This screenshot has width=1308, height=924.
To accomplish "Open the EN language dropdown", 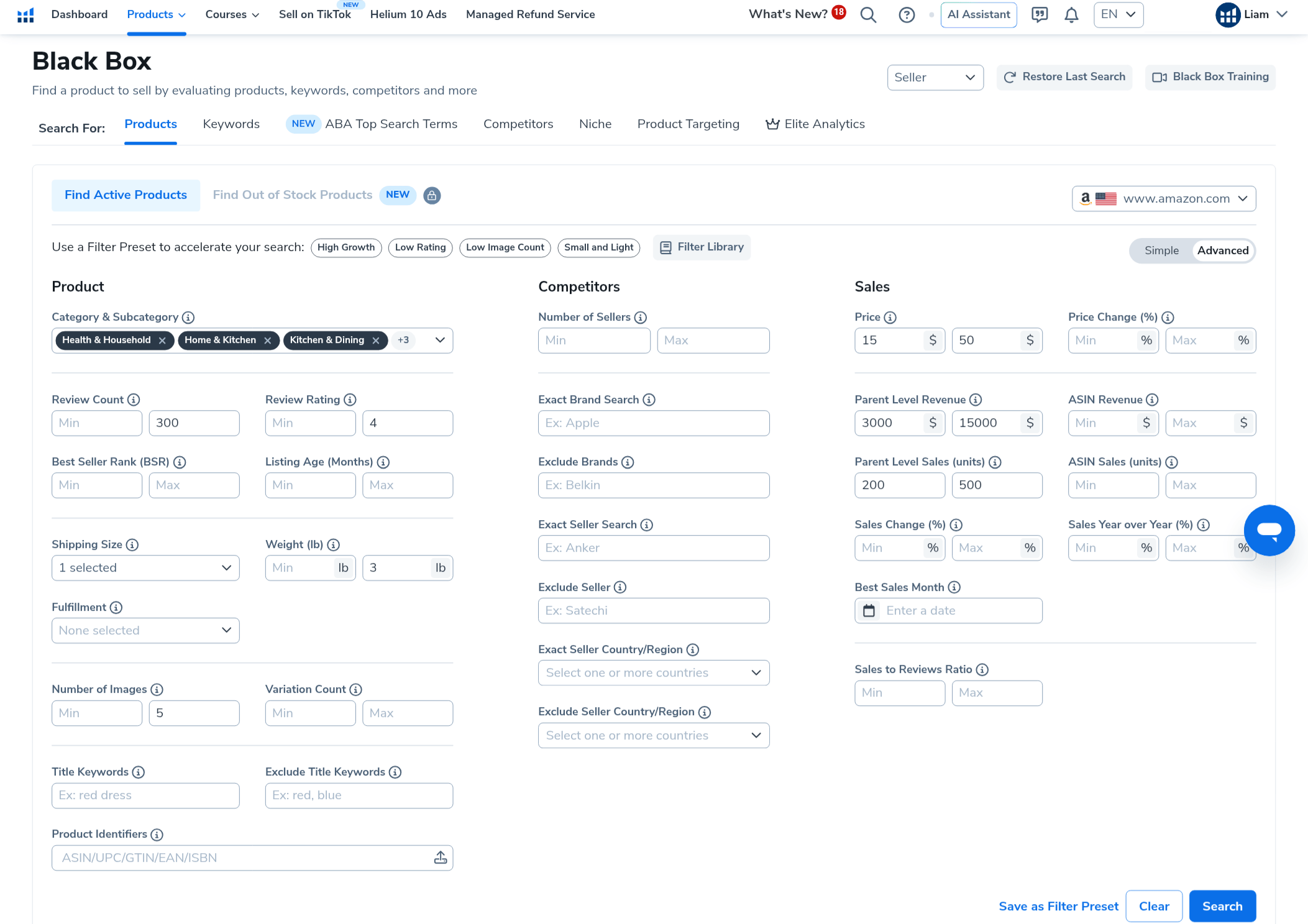I will (x=1118, y=15).
